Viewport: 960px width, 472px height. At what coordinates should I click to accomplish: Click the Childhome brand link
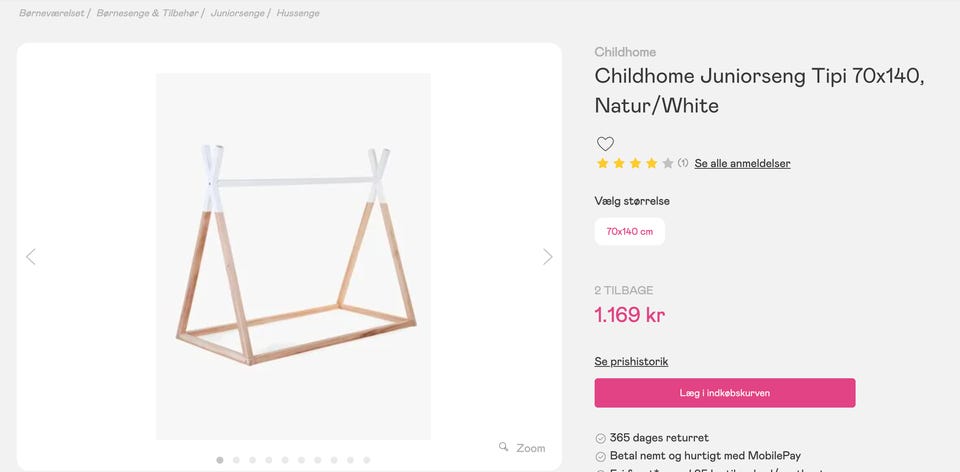(625, 52)
